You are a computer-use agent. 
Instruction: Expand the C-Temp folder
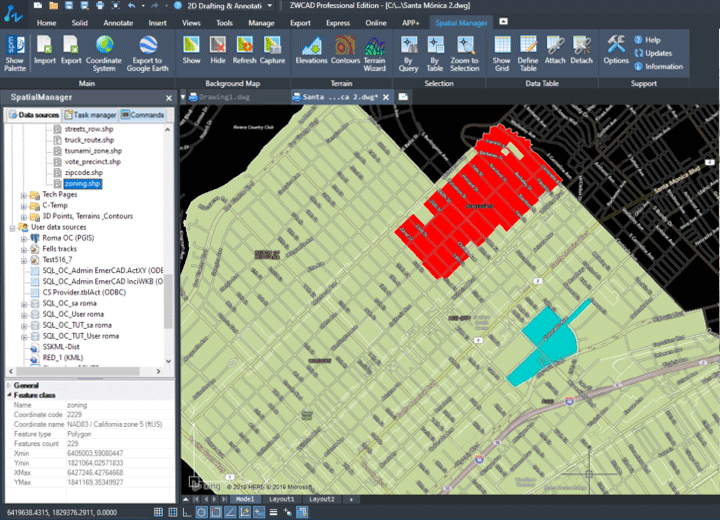point(24,206)
